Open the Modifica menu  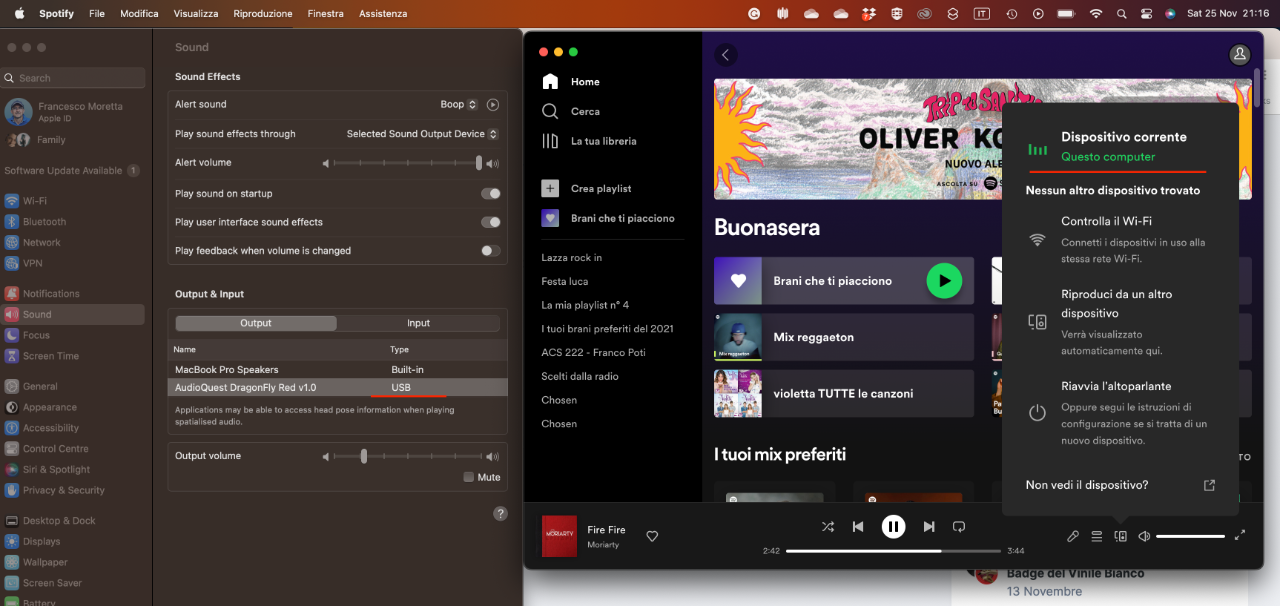coord(139,14)
